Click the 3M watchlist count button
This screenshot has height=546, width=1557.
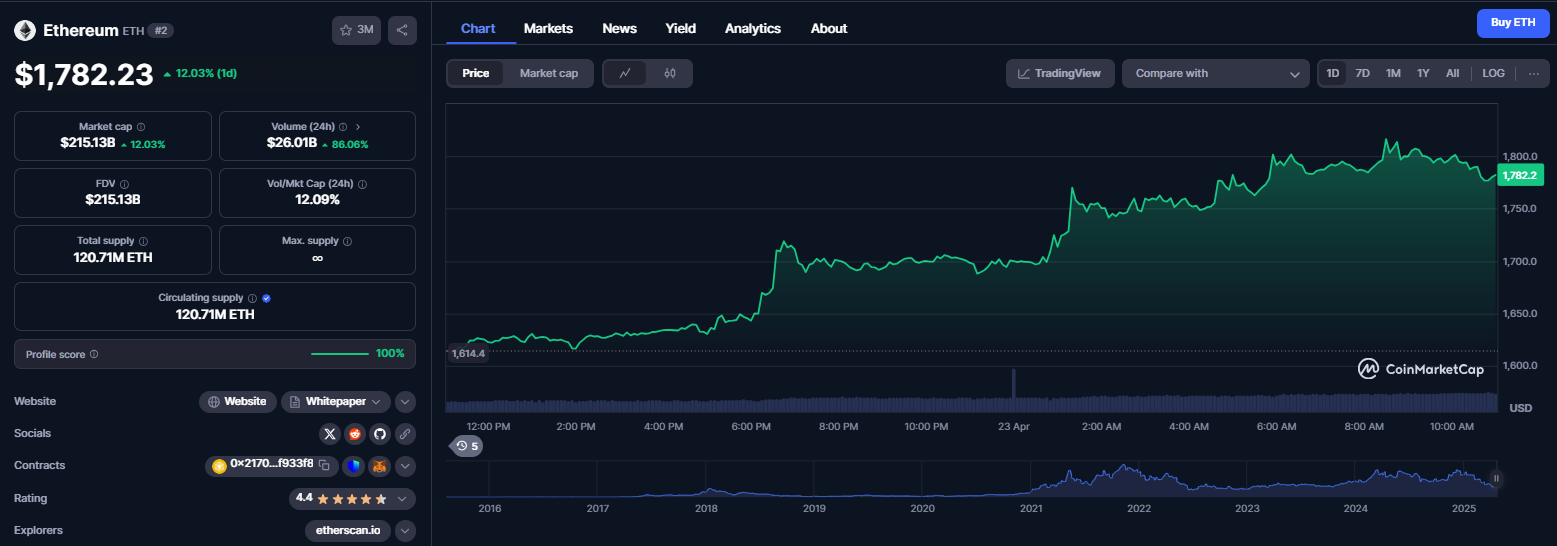[x=356, y=30]
